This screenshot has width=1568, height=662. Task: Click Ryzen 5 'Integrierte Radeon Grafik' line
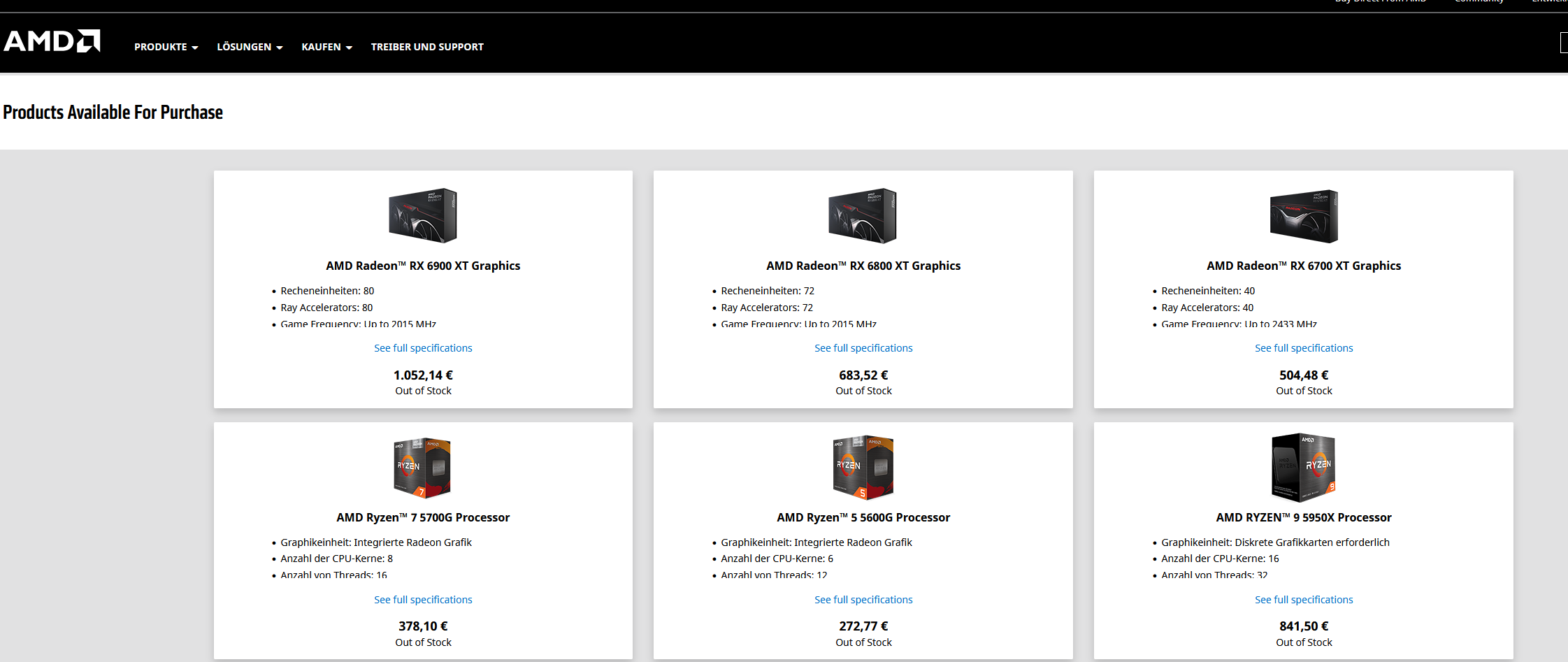click(817, 542)
